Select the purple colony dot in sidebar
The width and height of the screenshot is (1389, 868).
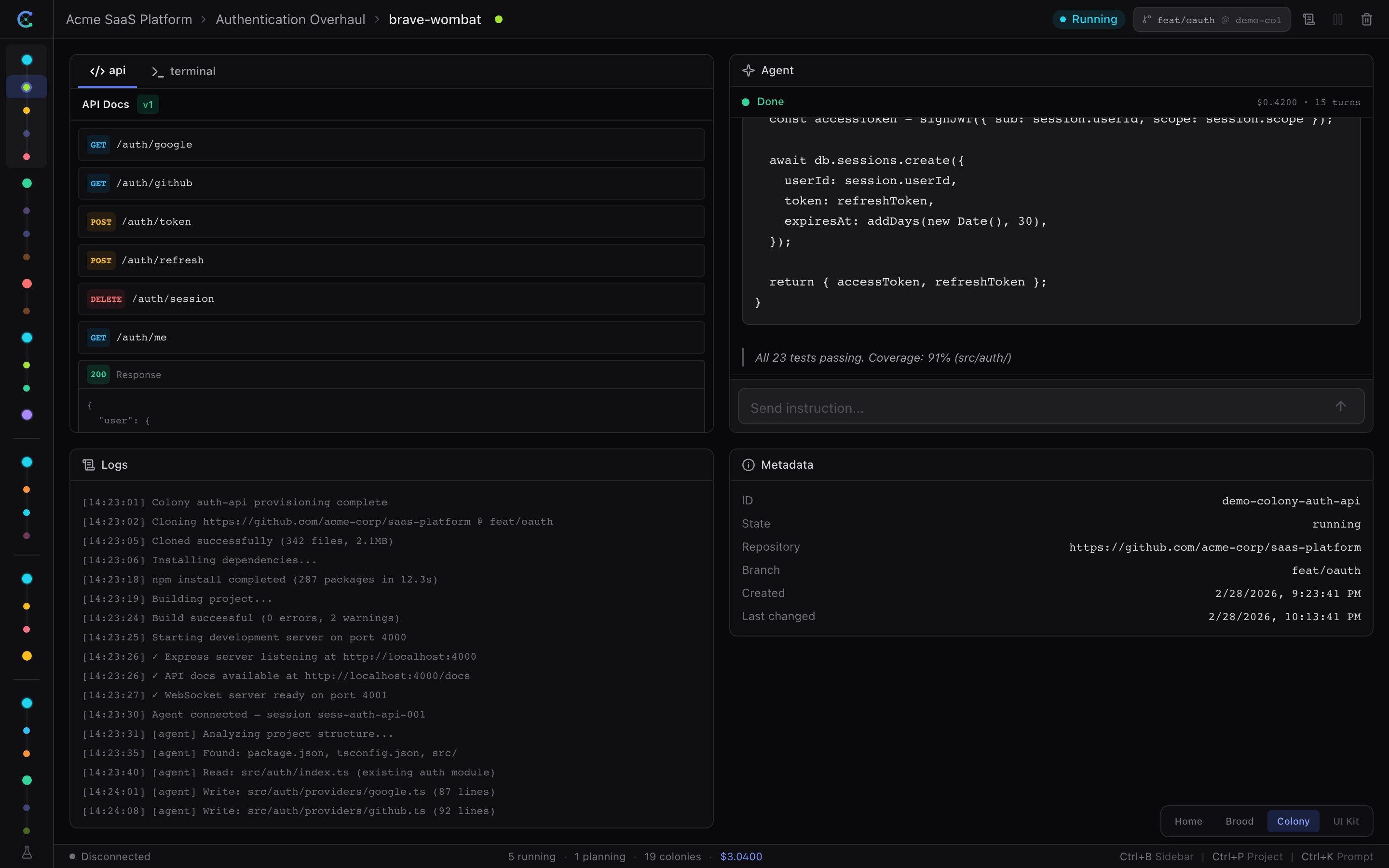pos(27,415)
